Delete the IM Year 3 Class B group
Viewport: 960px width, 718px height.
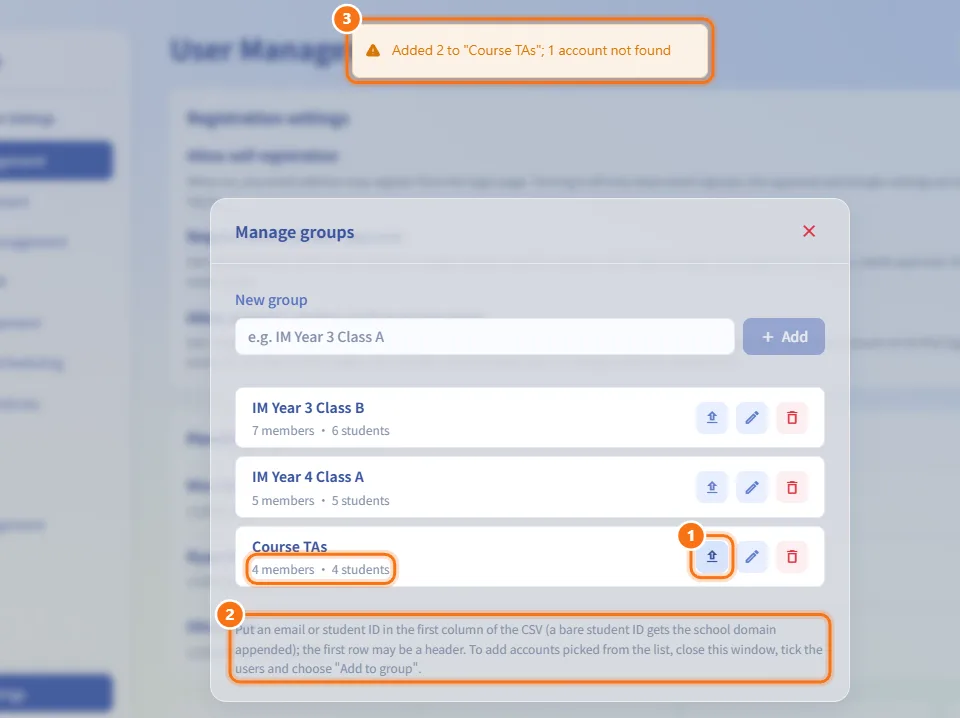click(x=792, y=418)
